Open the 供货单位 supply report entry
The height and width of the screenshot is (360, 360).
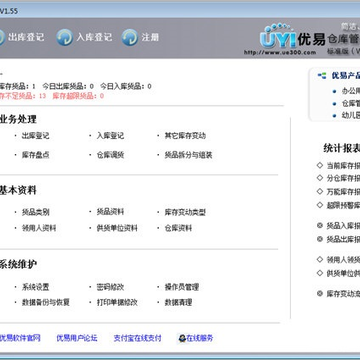click(x=343, y=273)
